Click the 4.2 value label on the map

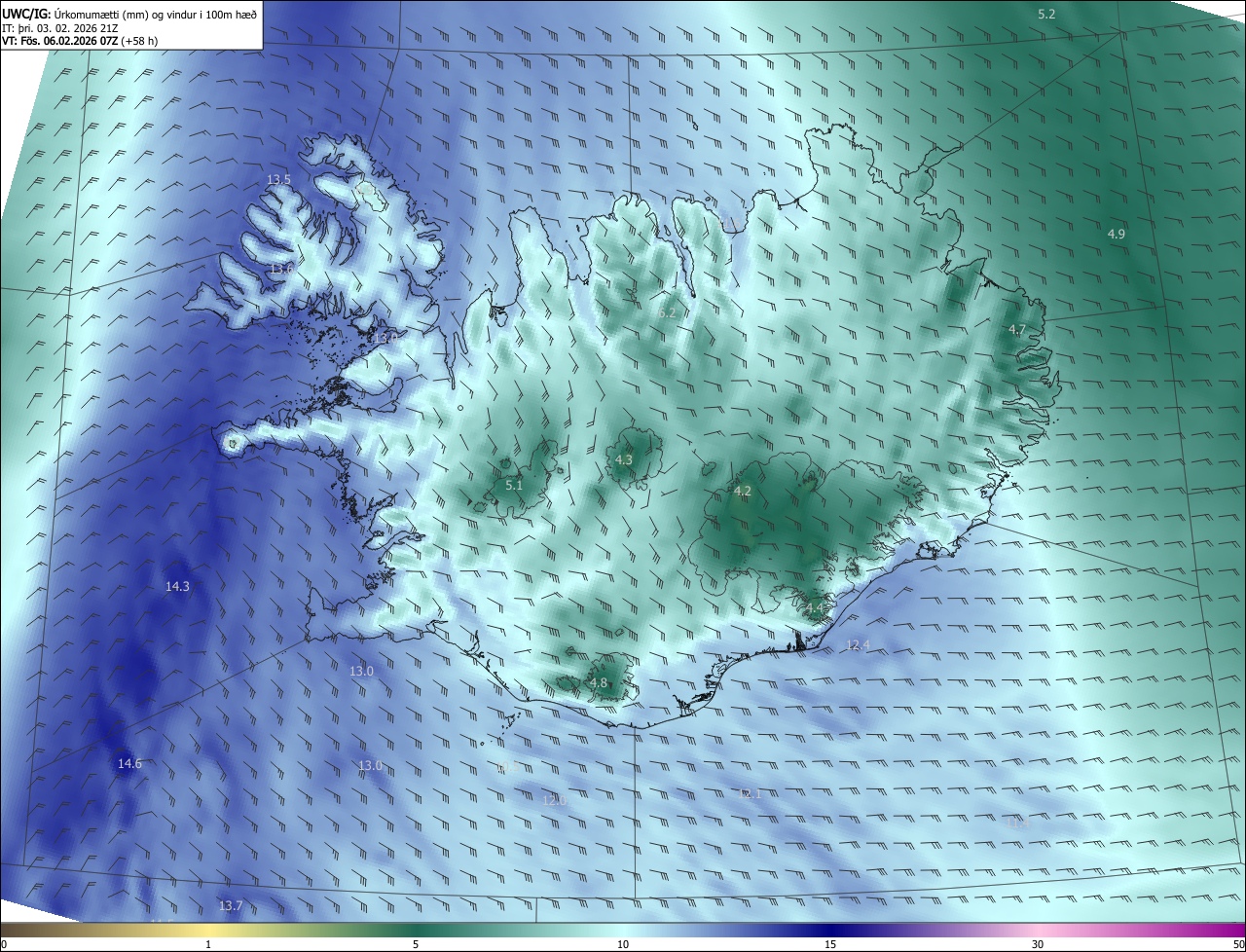[x=742, y=491]
